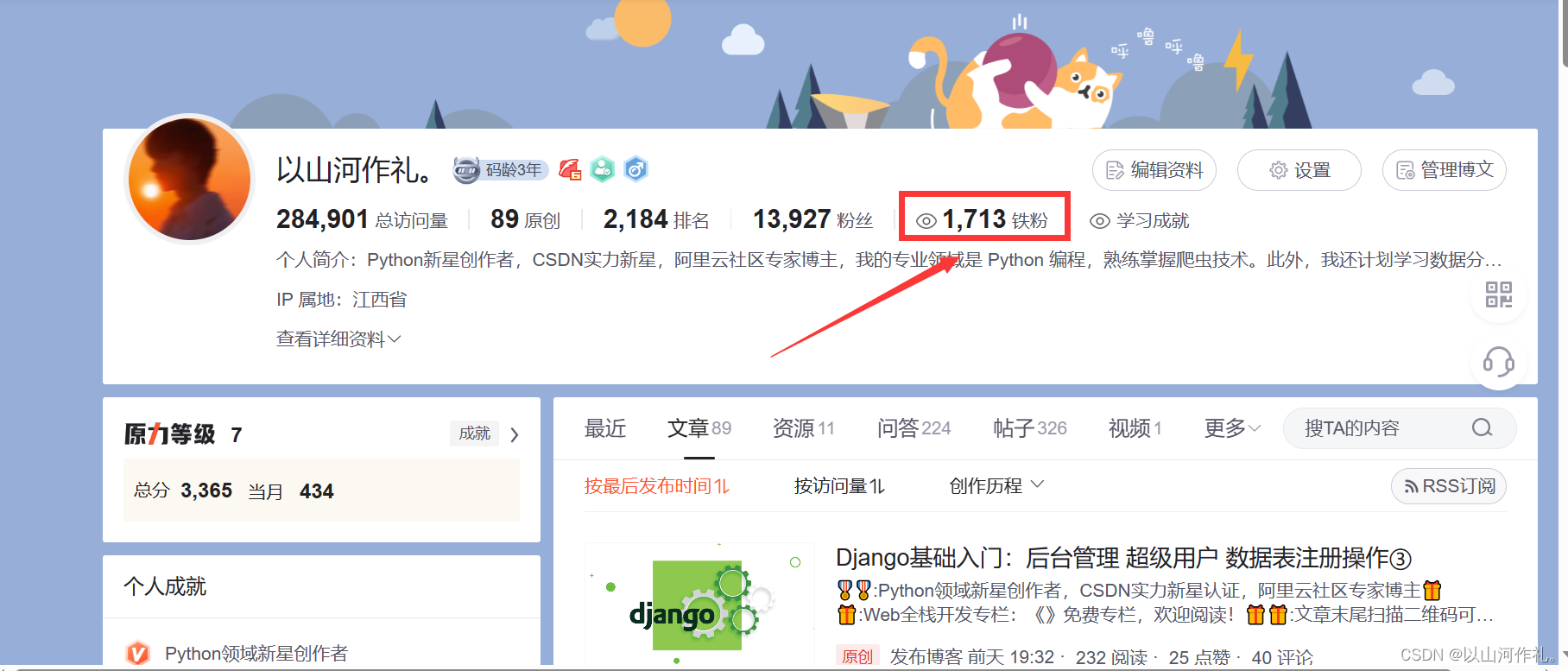Open the headset customer service icon
Viewport: 1568px width, 671px height.
click(x=1499, y=361)
